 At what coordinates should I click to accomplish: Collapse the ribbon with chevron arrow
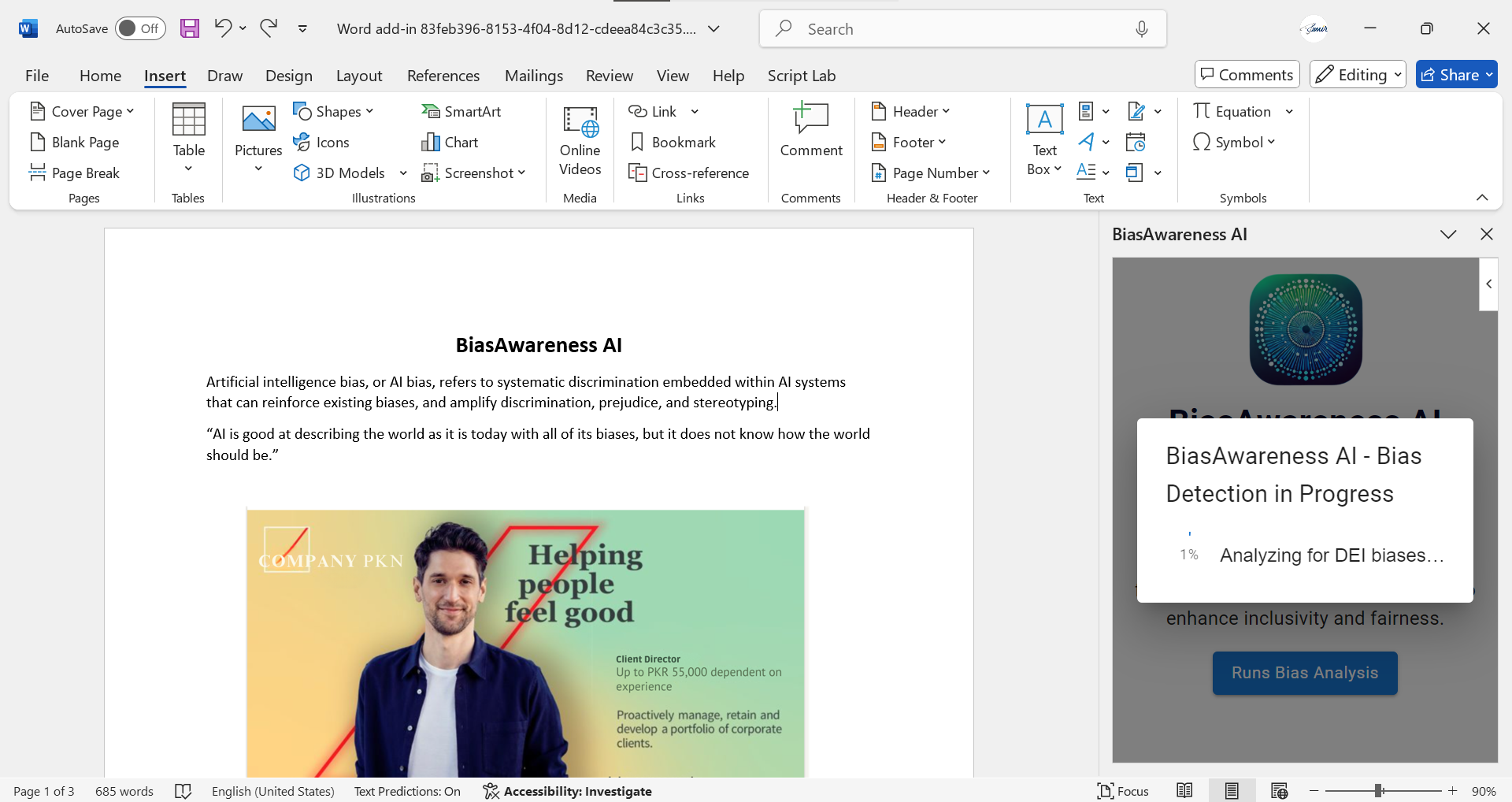[1482, 198]
